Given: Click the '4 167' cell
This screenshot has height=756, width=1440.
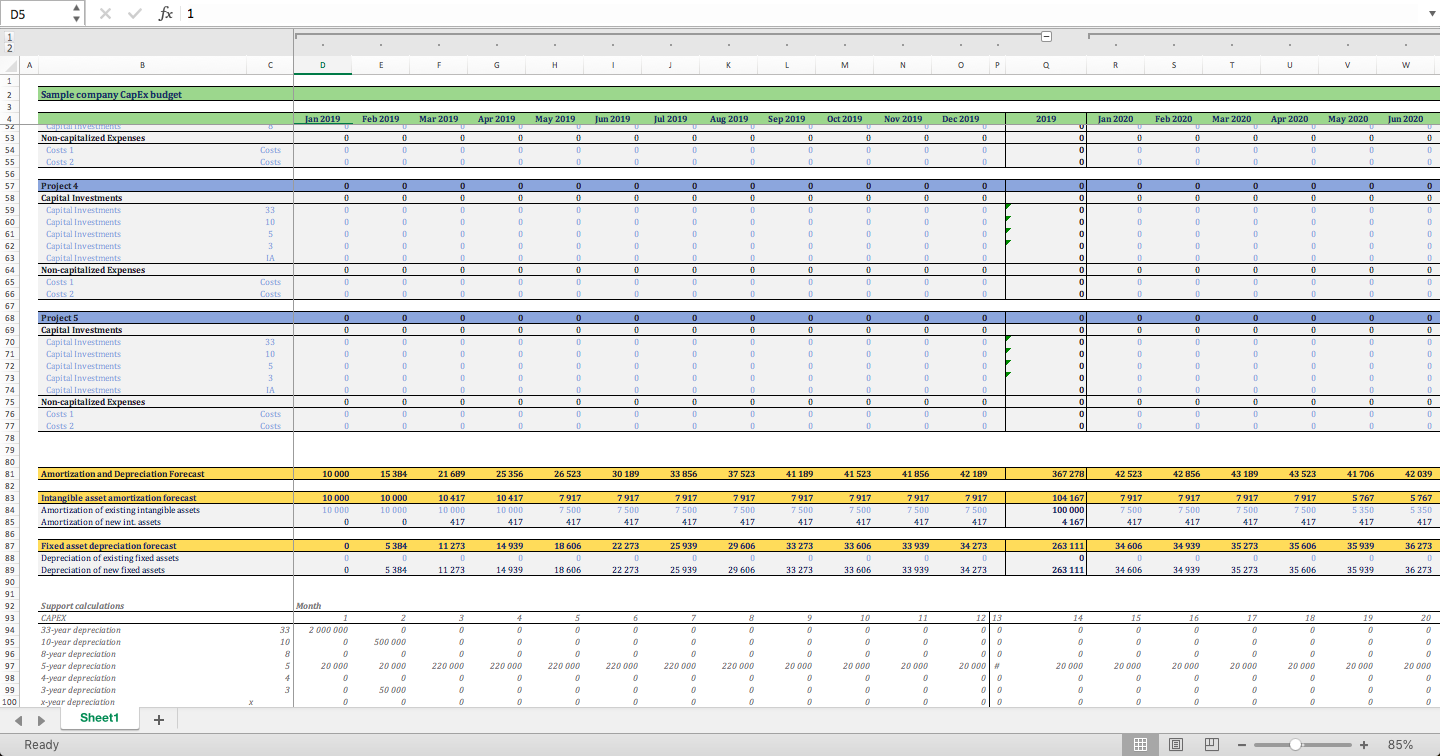Looking at the screenshot, I should click(1046, 522).
